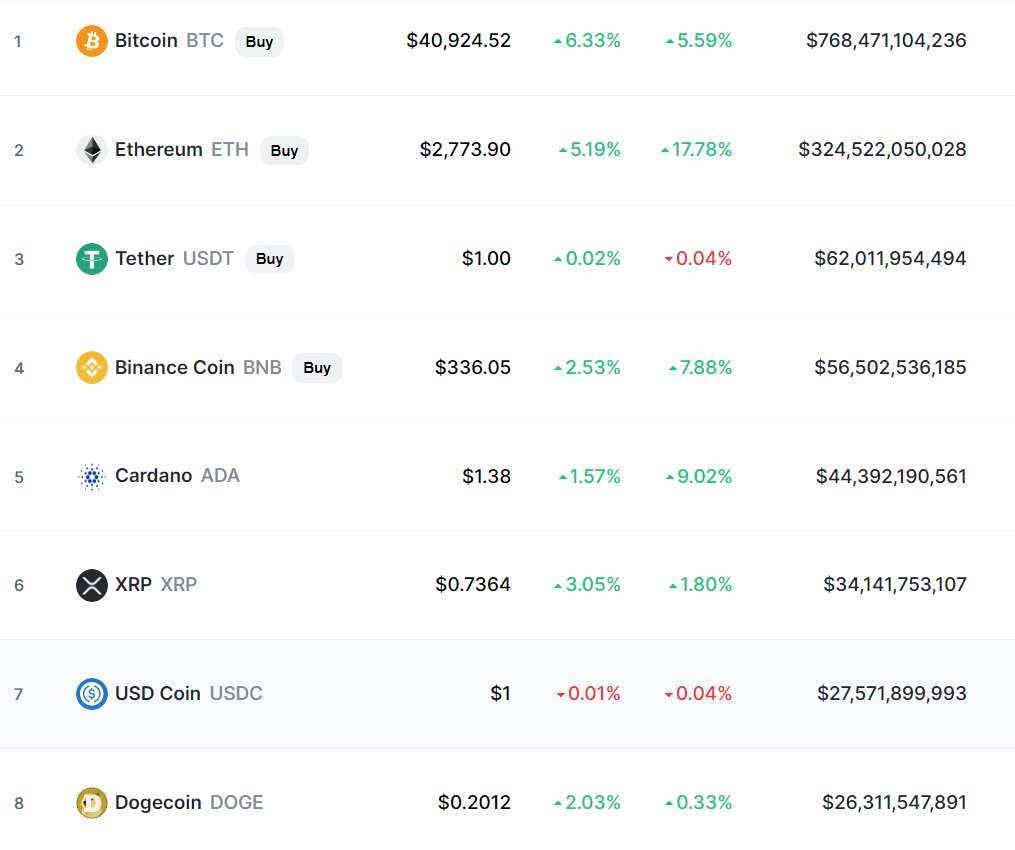Open the Cardano coin name link

coord(153,476)
